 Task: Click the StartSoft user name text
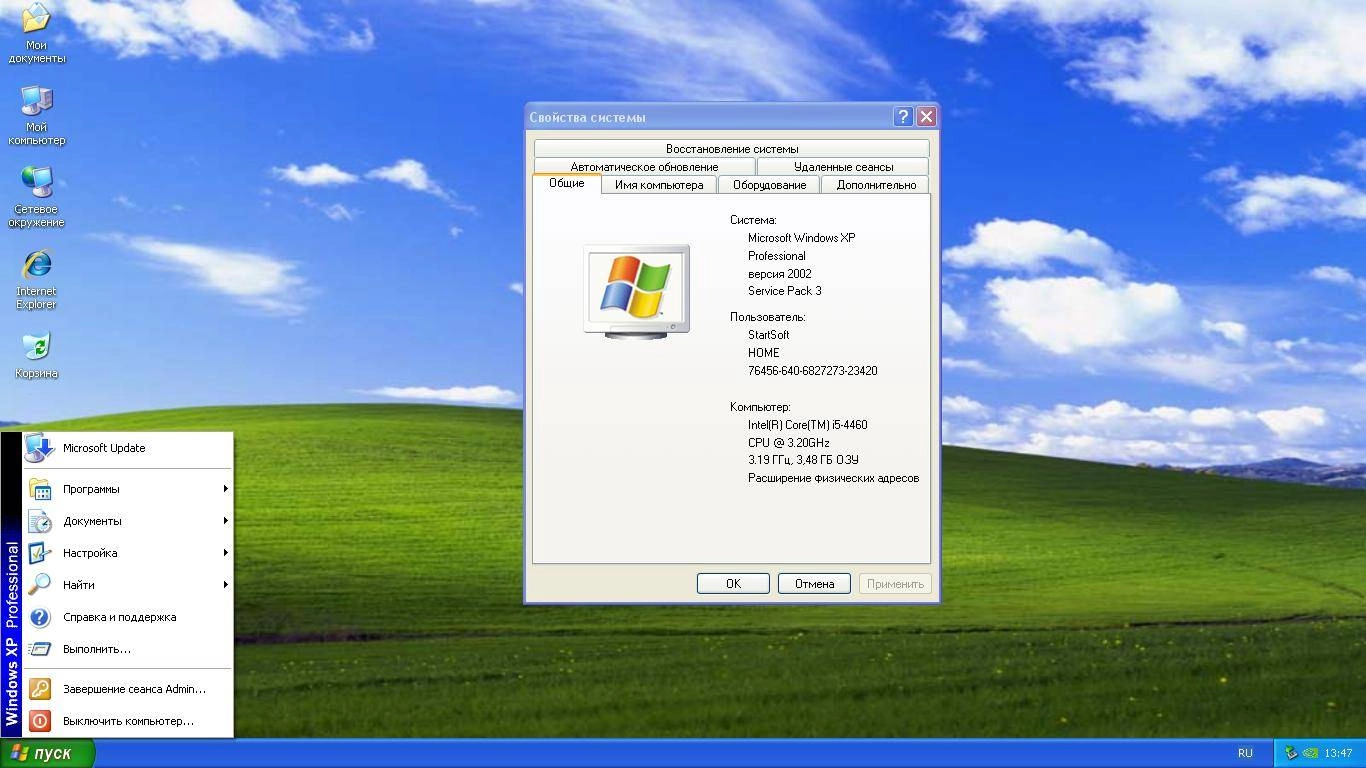(768, 335)
